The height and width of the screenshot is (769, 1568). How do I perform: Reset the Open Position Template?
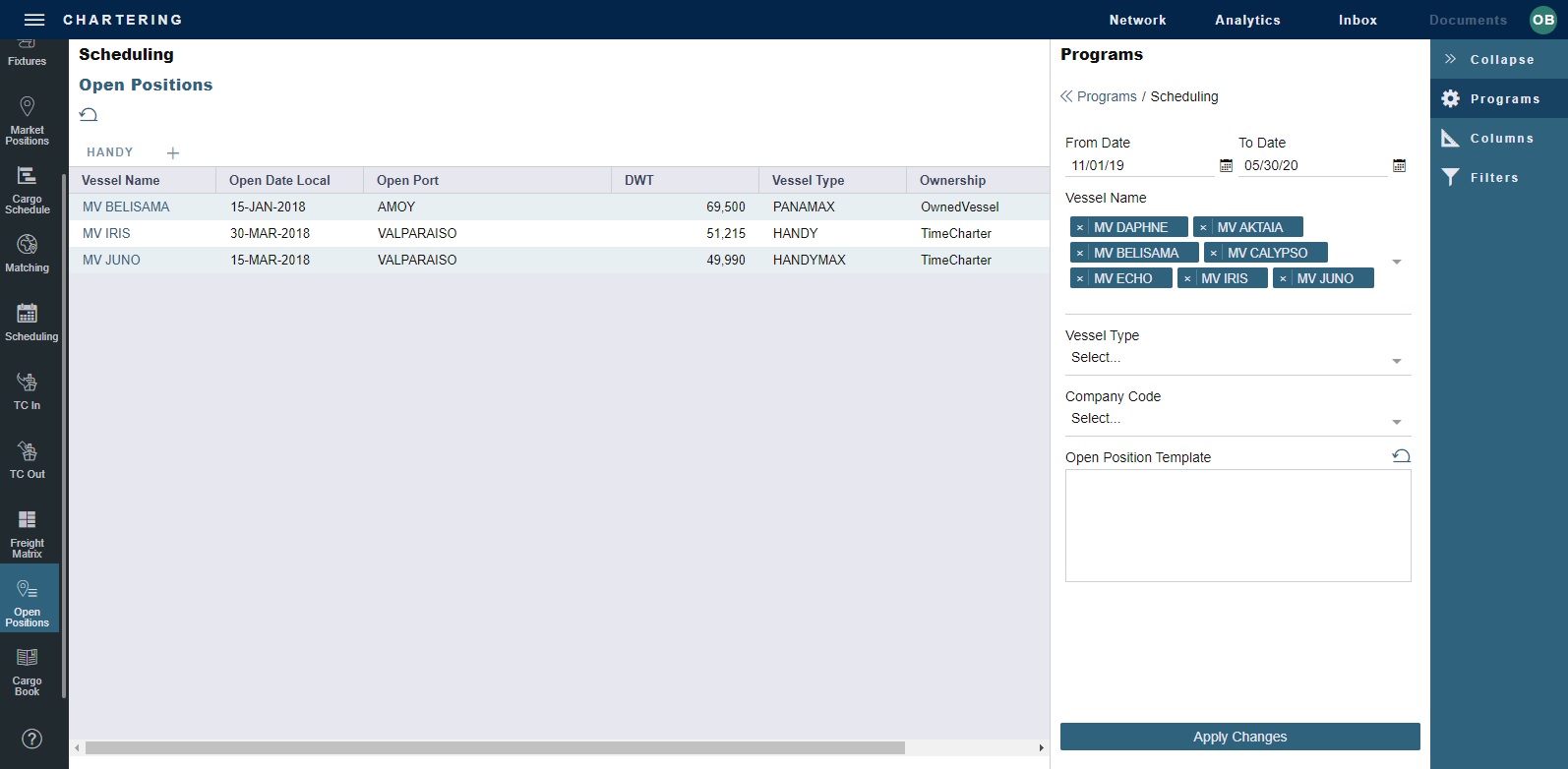click(1402, 456)
